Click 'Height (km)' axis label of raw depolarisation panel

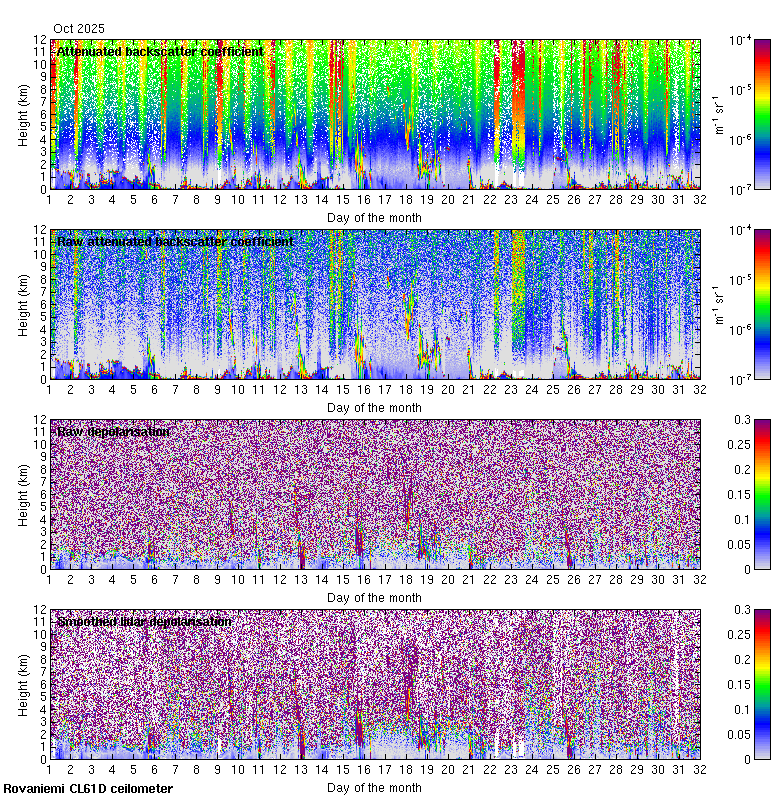click(x=25, y=494)
